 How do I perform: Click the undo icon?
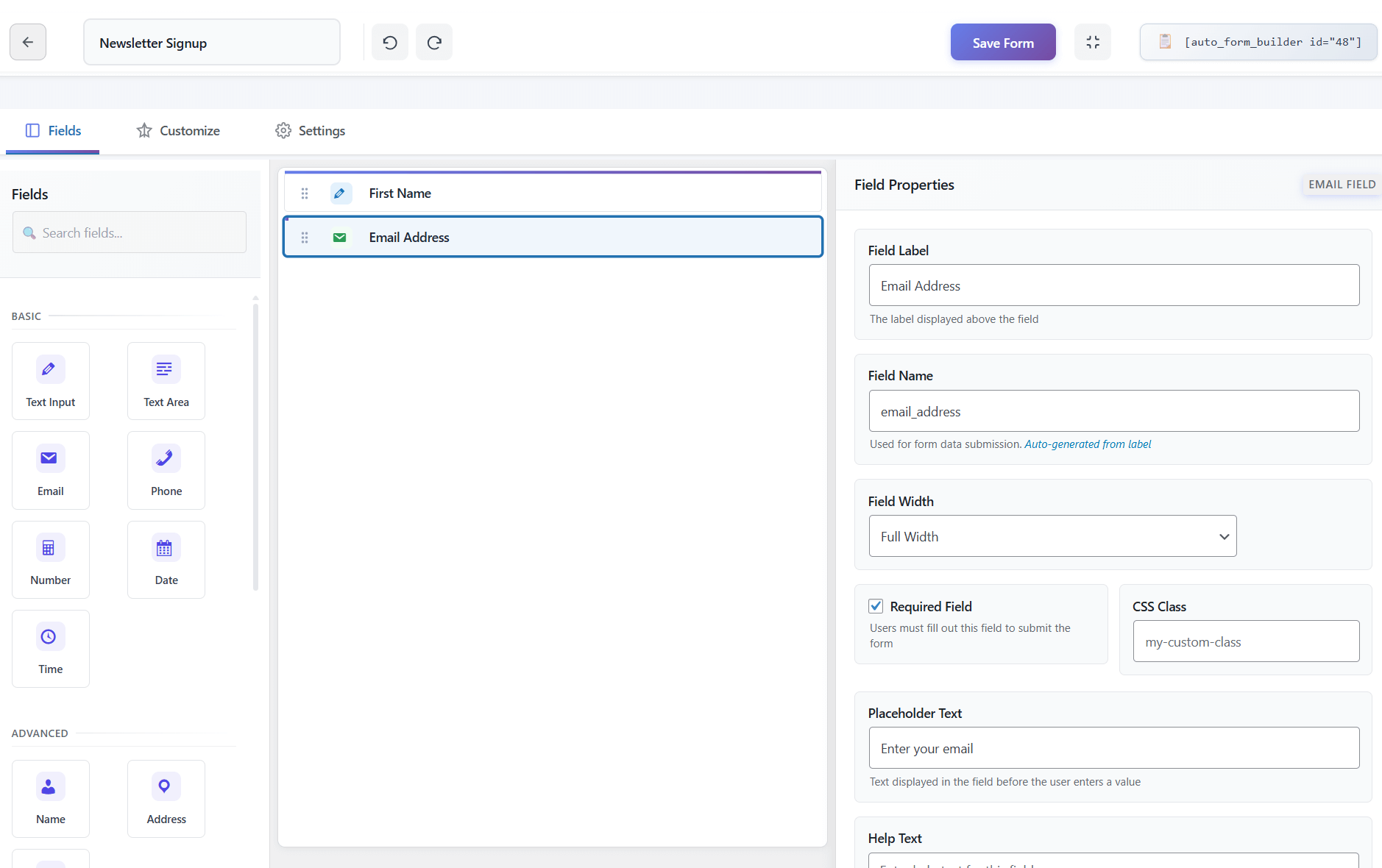point(390,42)
